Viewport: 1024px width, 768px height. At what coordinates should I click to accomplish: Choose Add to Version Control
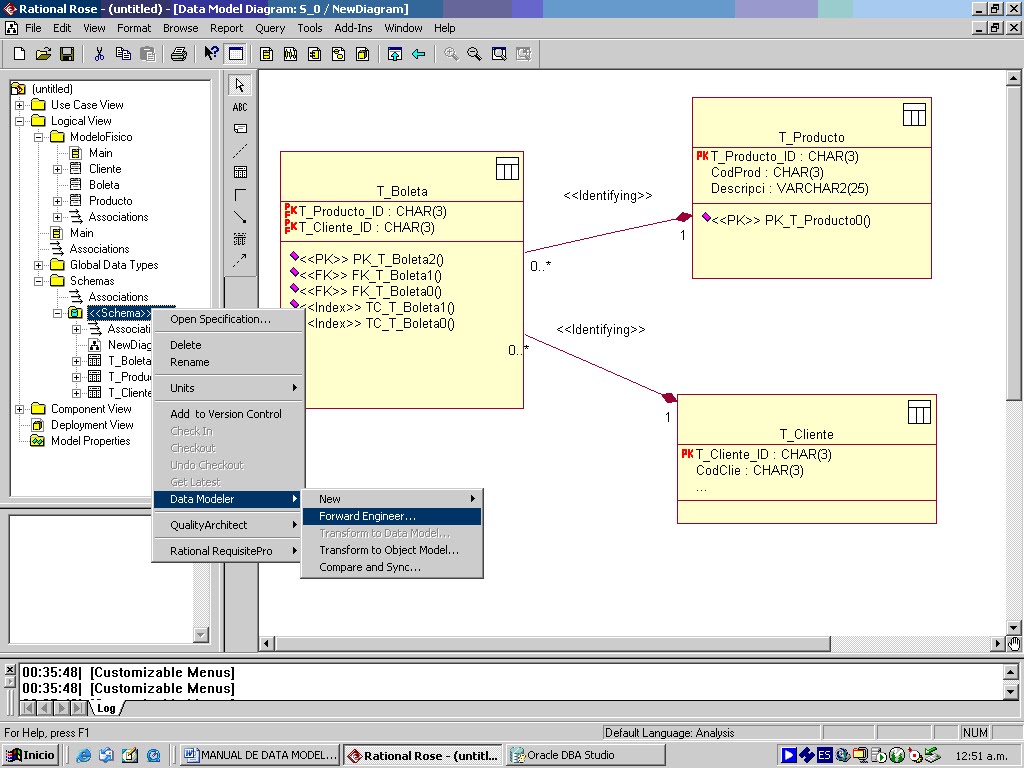click(228, 414)
